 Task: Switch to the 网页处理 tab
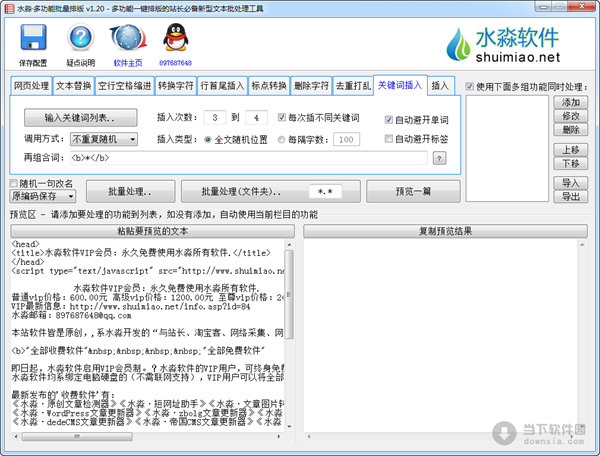coord(31,86)
